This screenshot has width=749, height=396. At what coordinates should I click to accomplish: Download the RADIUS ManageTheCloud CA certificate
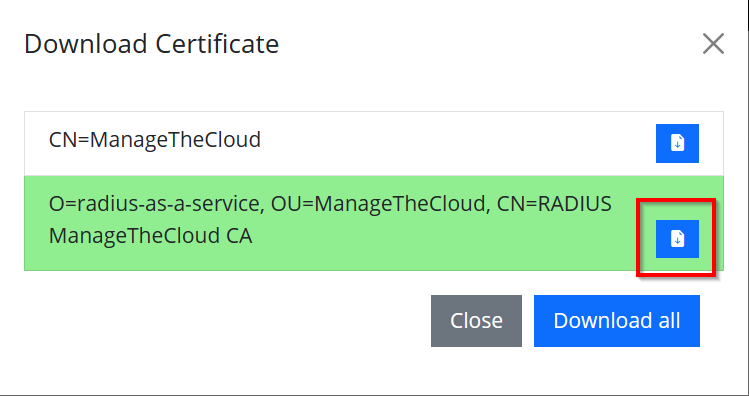point(677,239)
